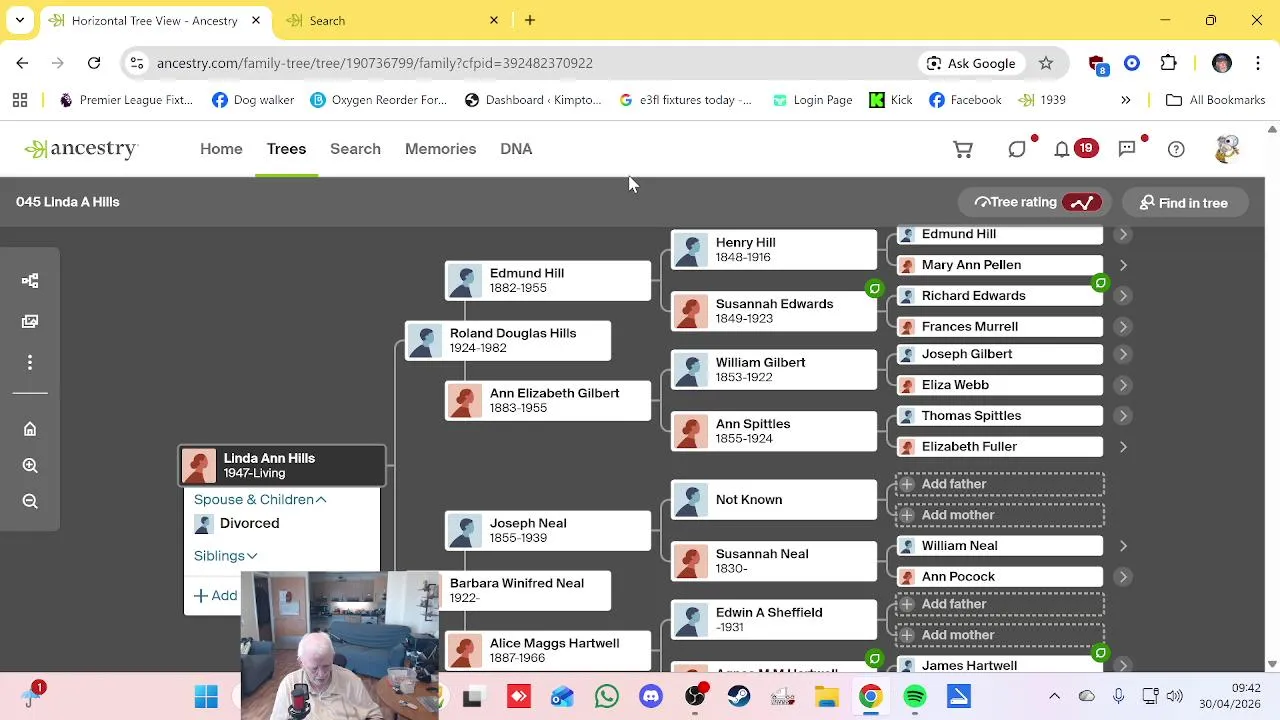
Task: Open the Search menu item
Action: click(355, 149)
